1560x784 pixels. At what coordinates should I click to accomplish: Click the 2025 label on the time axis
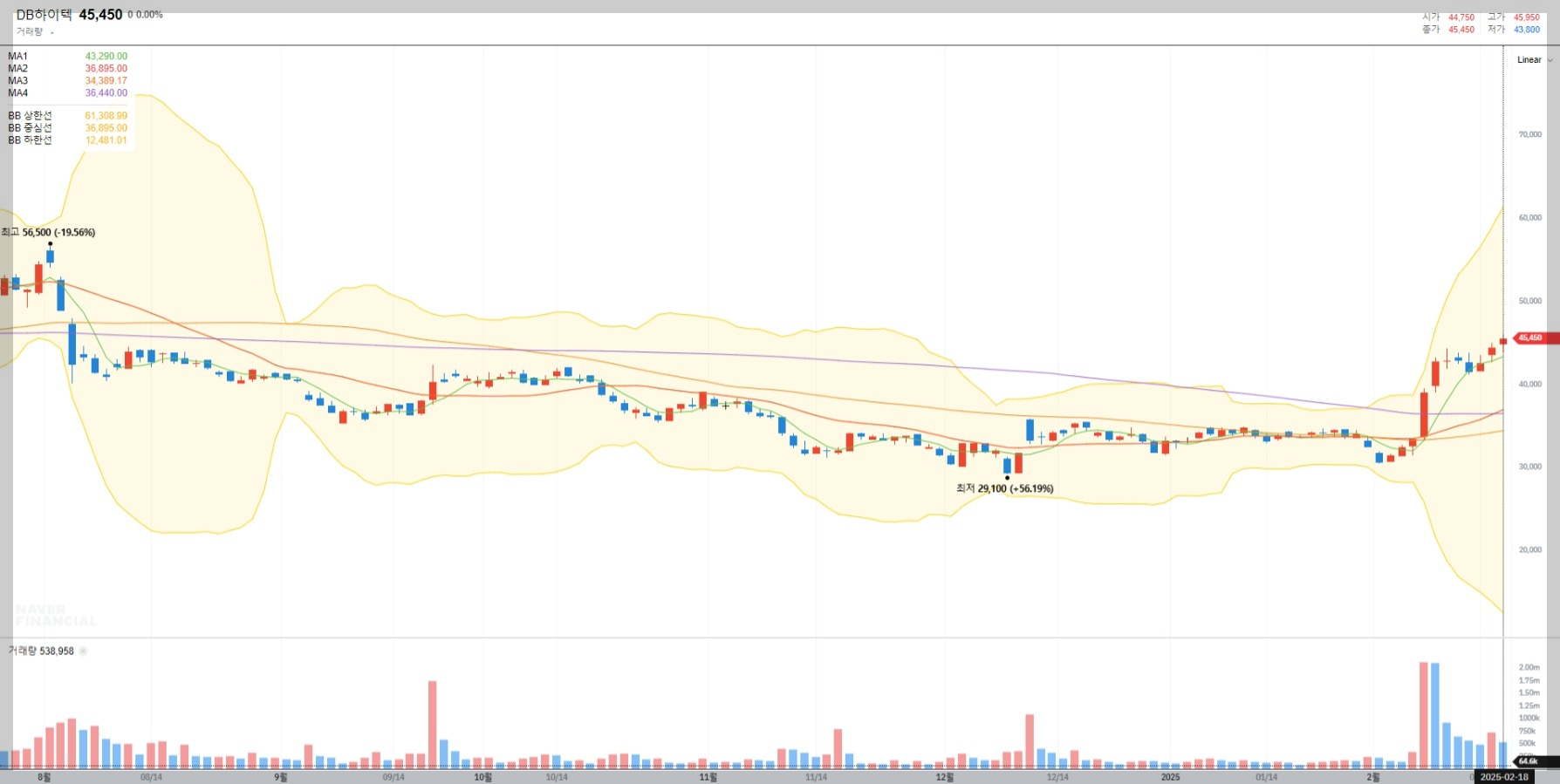[1170, 777]
